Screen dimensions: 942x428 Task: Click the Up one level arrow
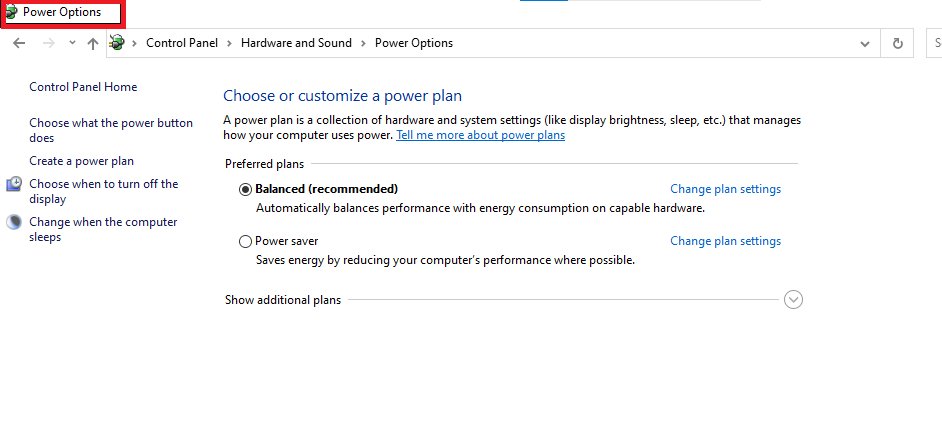93,43
